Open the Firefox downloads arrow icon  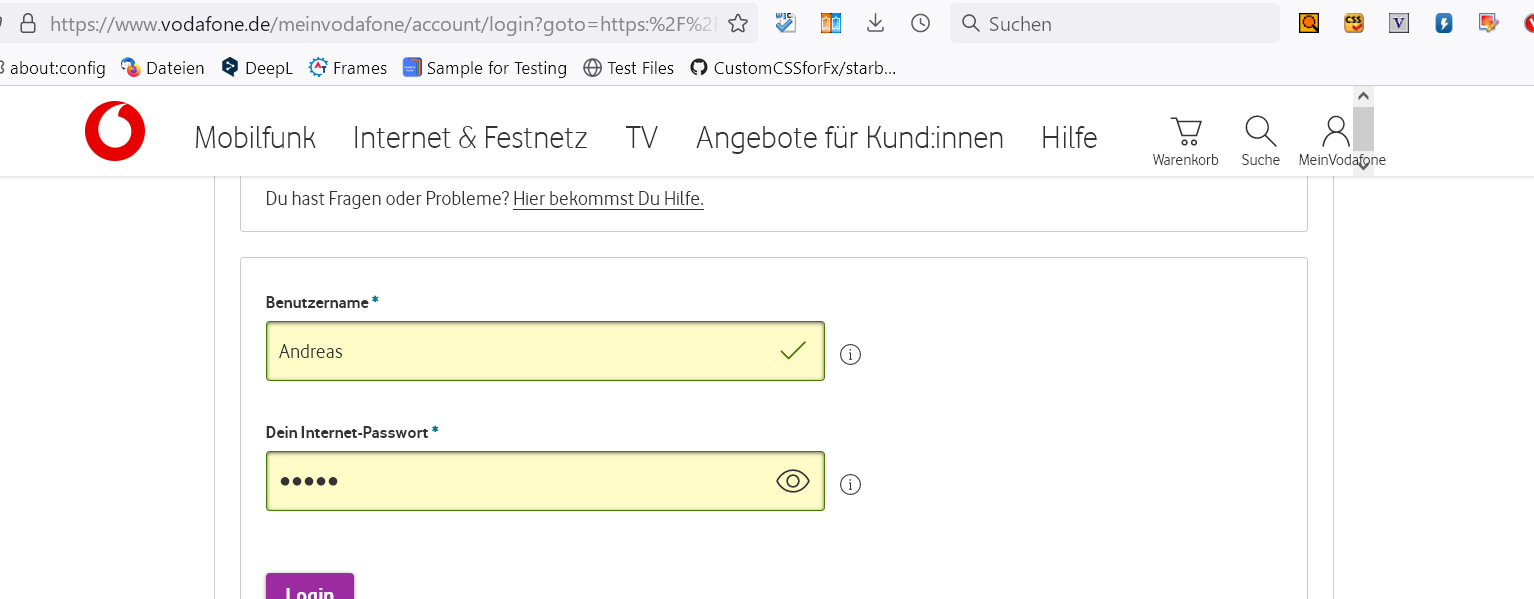(x=875, y=23)
